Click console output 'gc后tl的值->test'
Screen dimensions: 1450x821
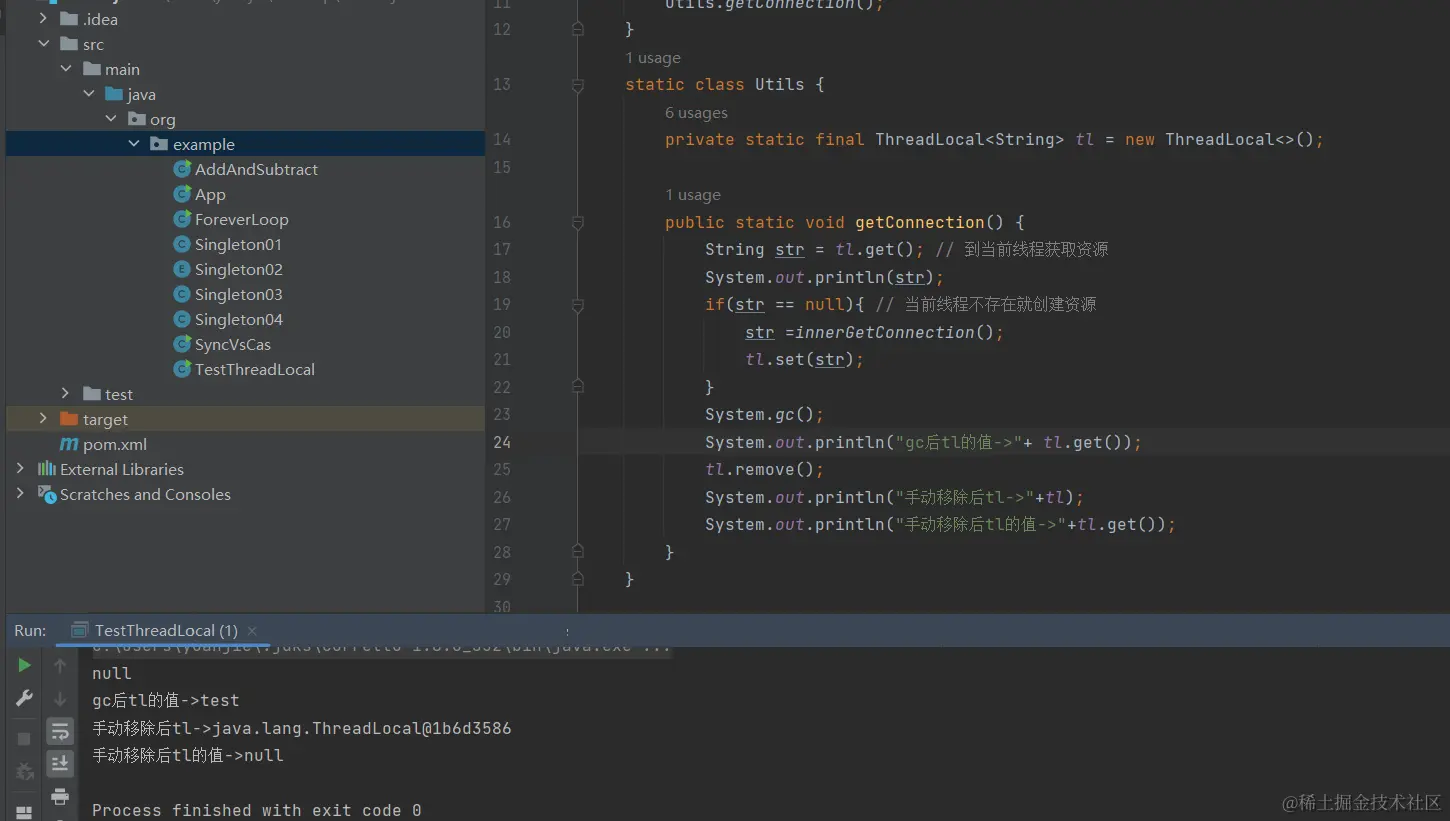[166, 701]
